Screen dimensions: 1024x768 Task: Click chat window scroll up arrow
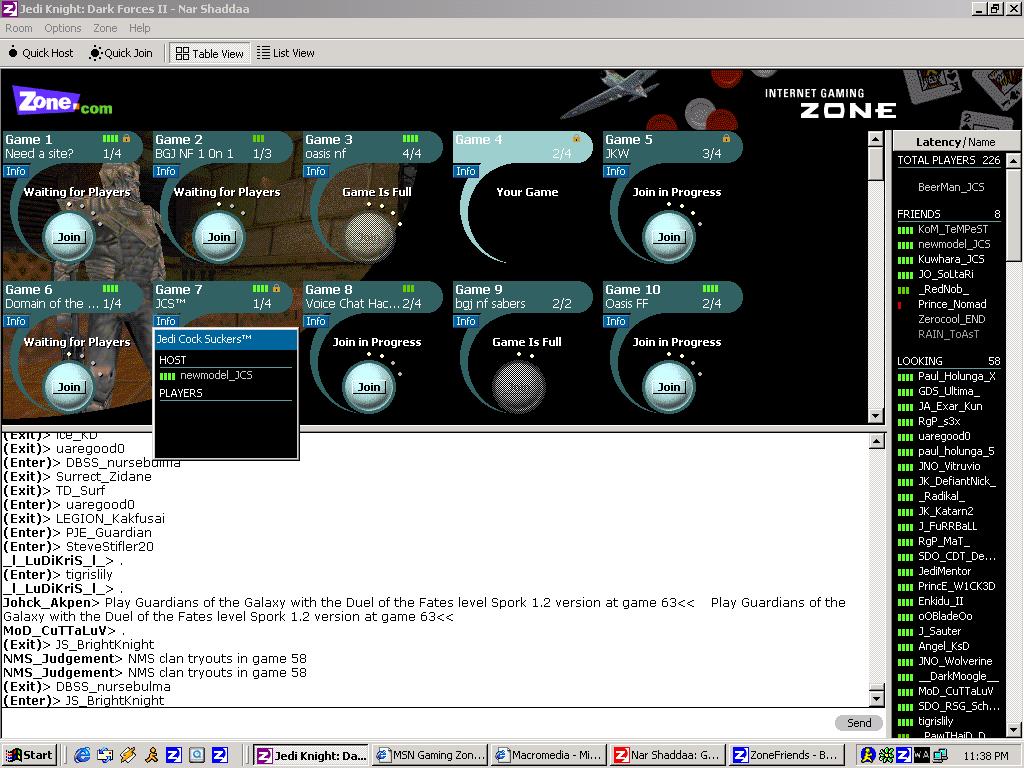(x=877, y=441)
